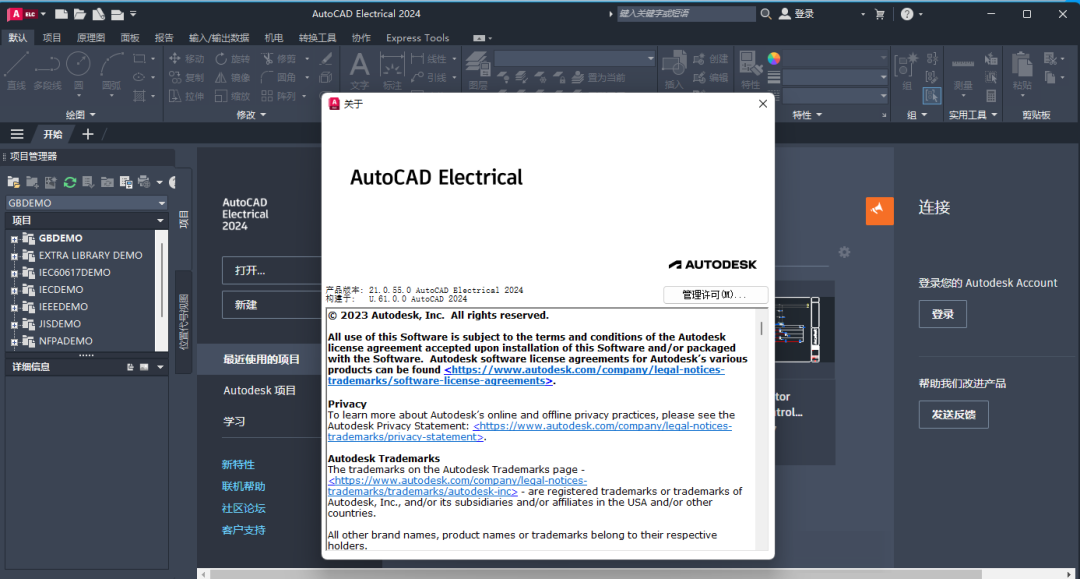Expand the IECDEMO project tree node
Image resolution: width=1080 pixels, height=579 pixels.
coord(14,290)
